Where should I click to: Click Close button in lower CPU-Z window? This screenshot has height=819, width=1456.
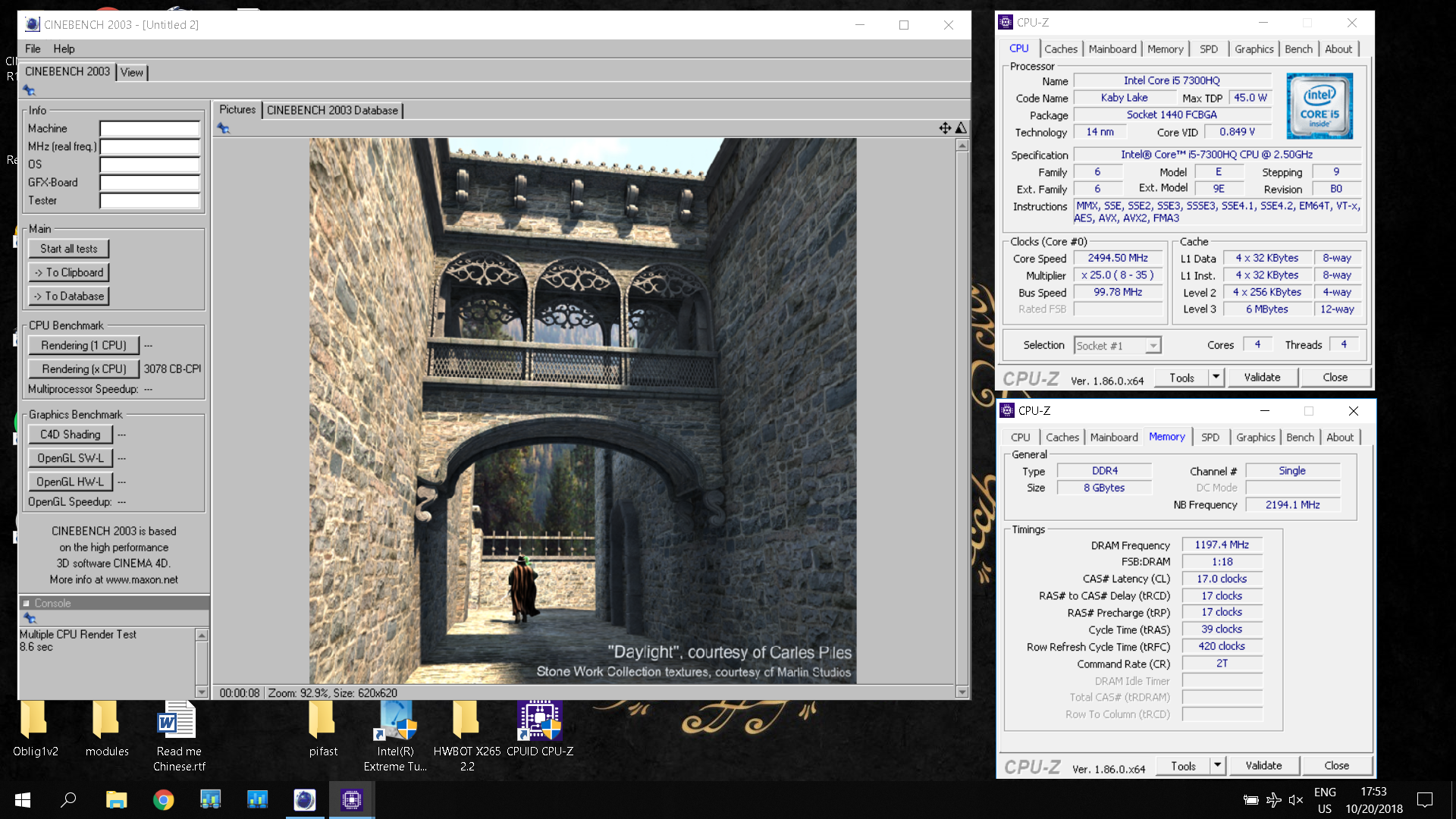(x=1336, y=765)
